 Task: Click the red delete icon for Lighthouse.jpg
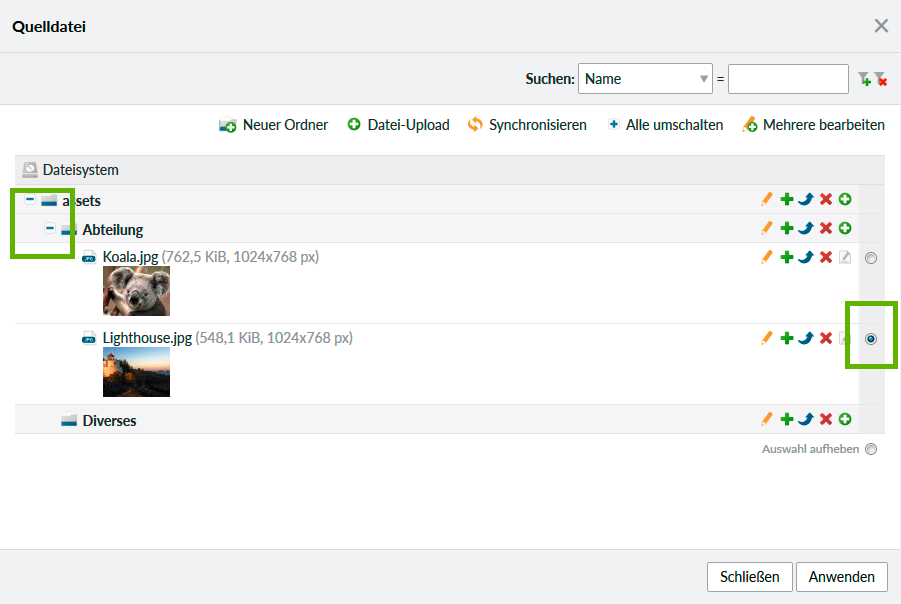[x=826, y=339]
